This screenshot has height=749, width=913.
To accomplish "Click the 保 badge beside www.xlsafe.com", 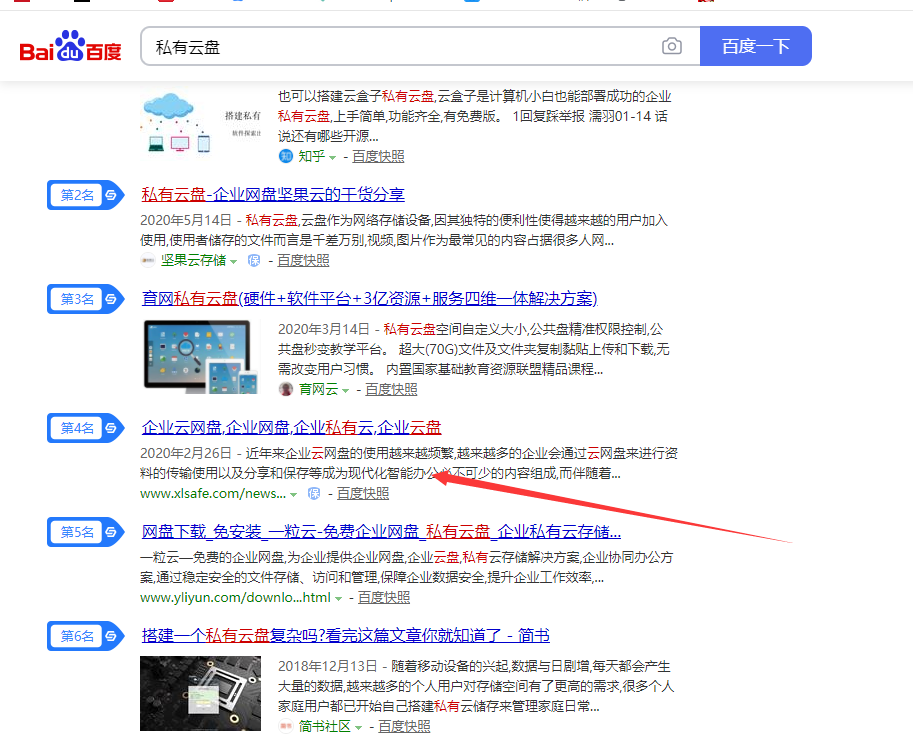I will (x=314, y=494).
